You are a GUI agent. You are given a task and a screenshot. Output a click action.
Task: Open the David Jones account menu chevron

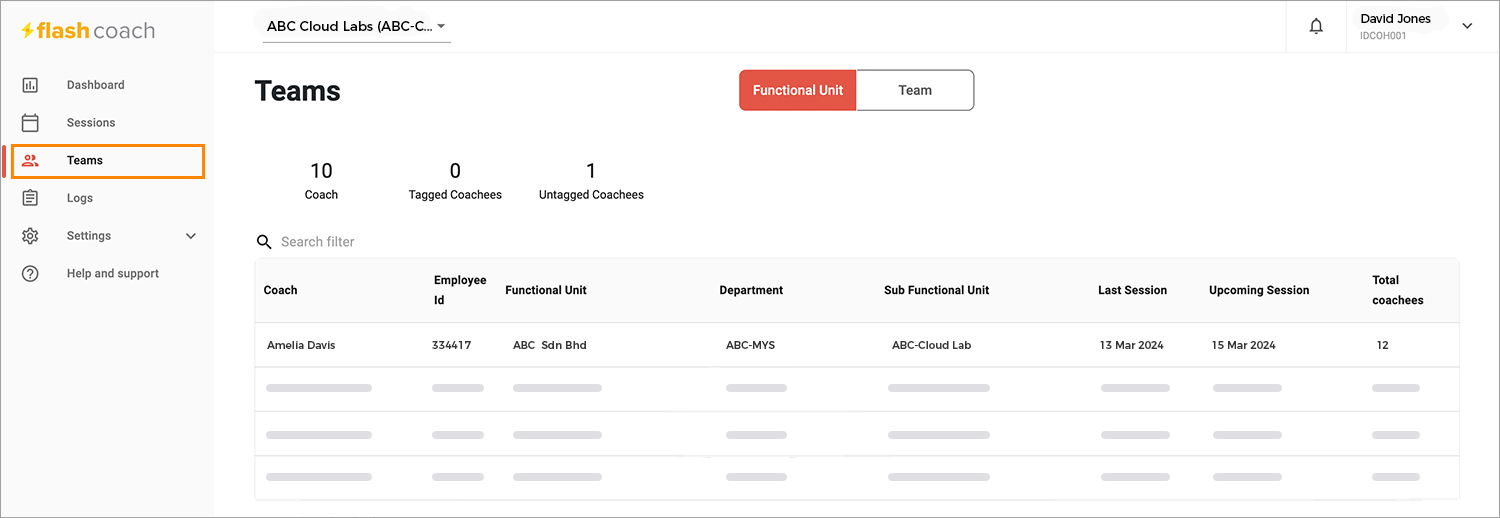tap(1467, 27)
